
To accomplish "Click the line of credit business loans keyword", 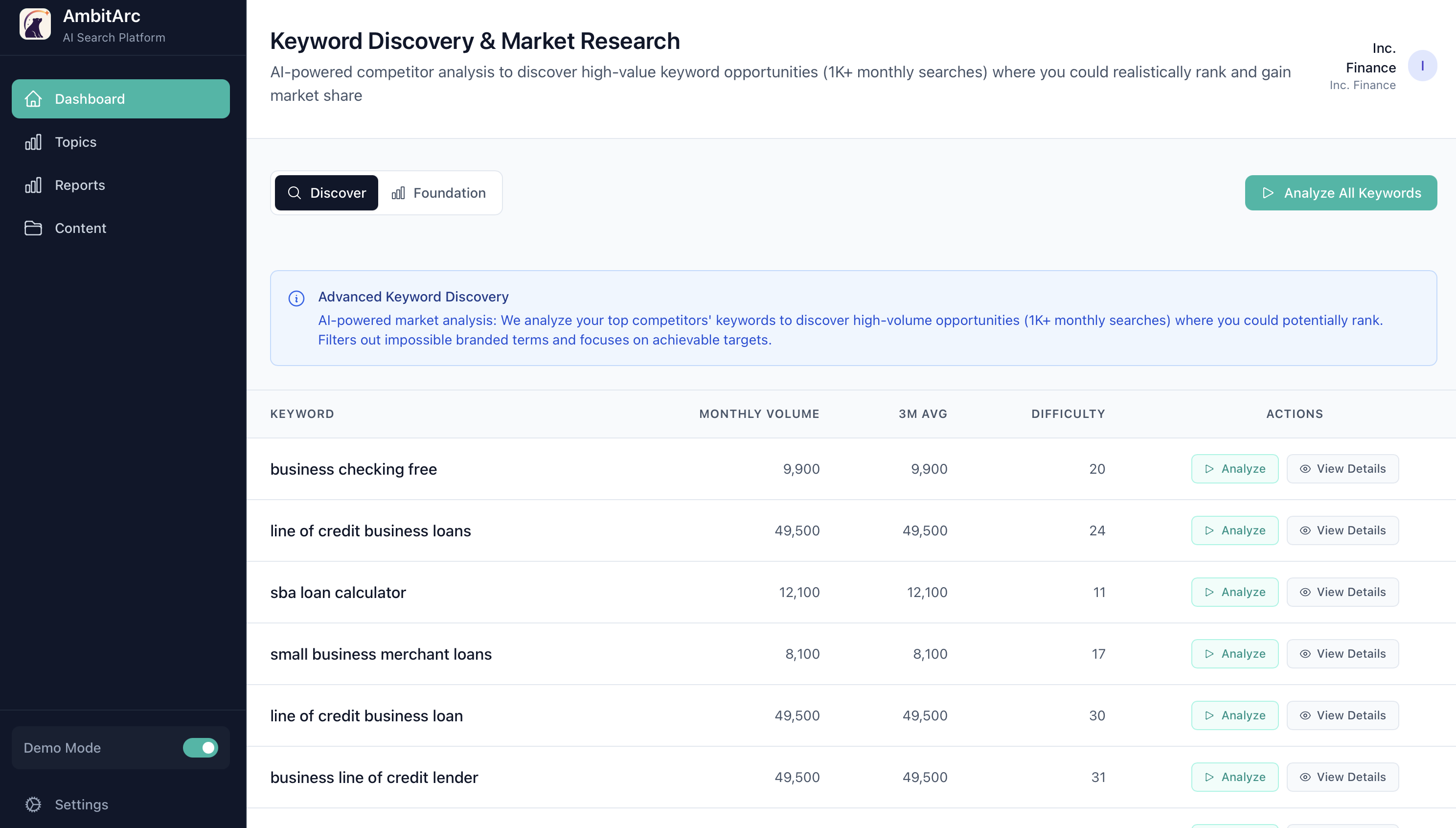I will point(370,530).
